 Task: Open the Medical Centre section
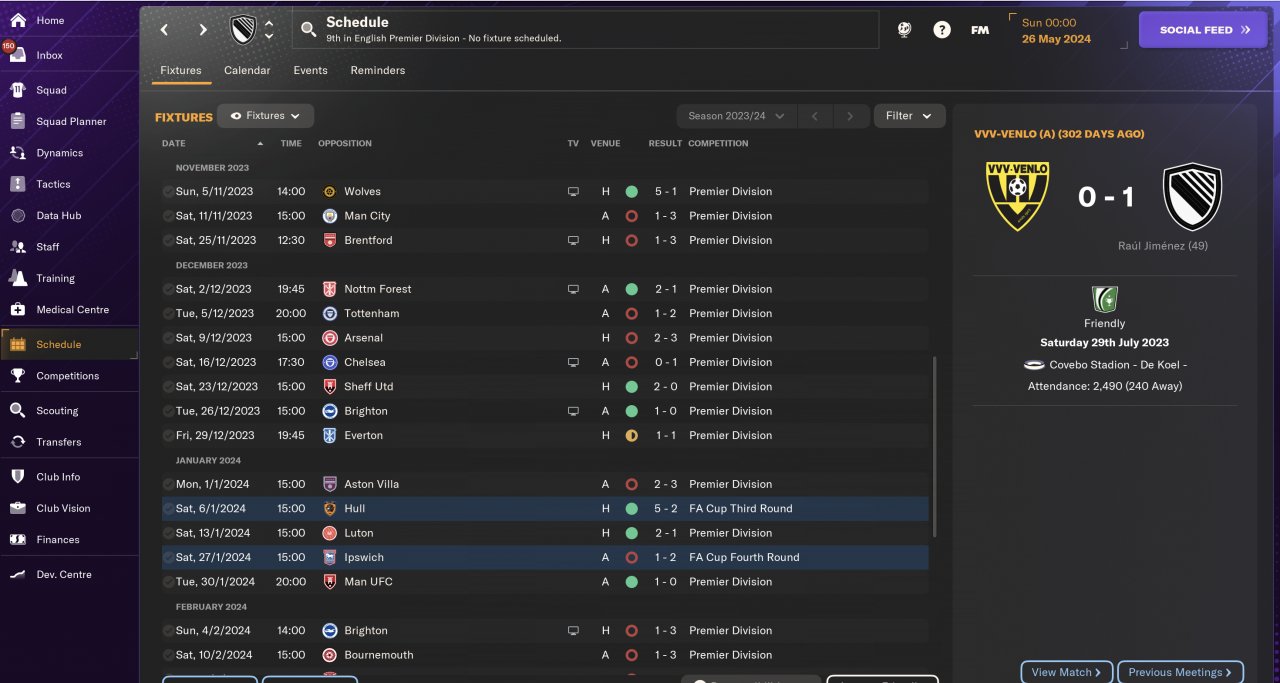(x=72, y=310)
